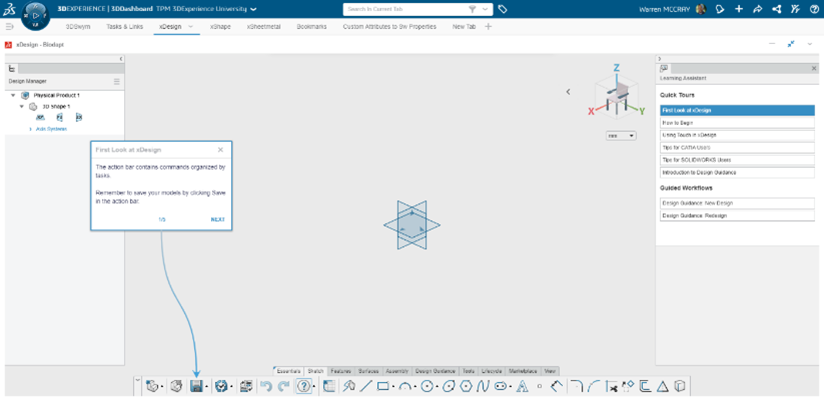The height and width of the screenshot is (401, 824).
Task: Click the Design Manager tree tab icon
Action: (13, 68)
